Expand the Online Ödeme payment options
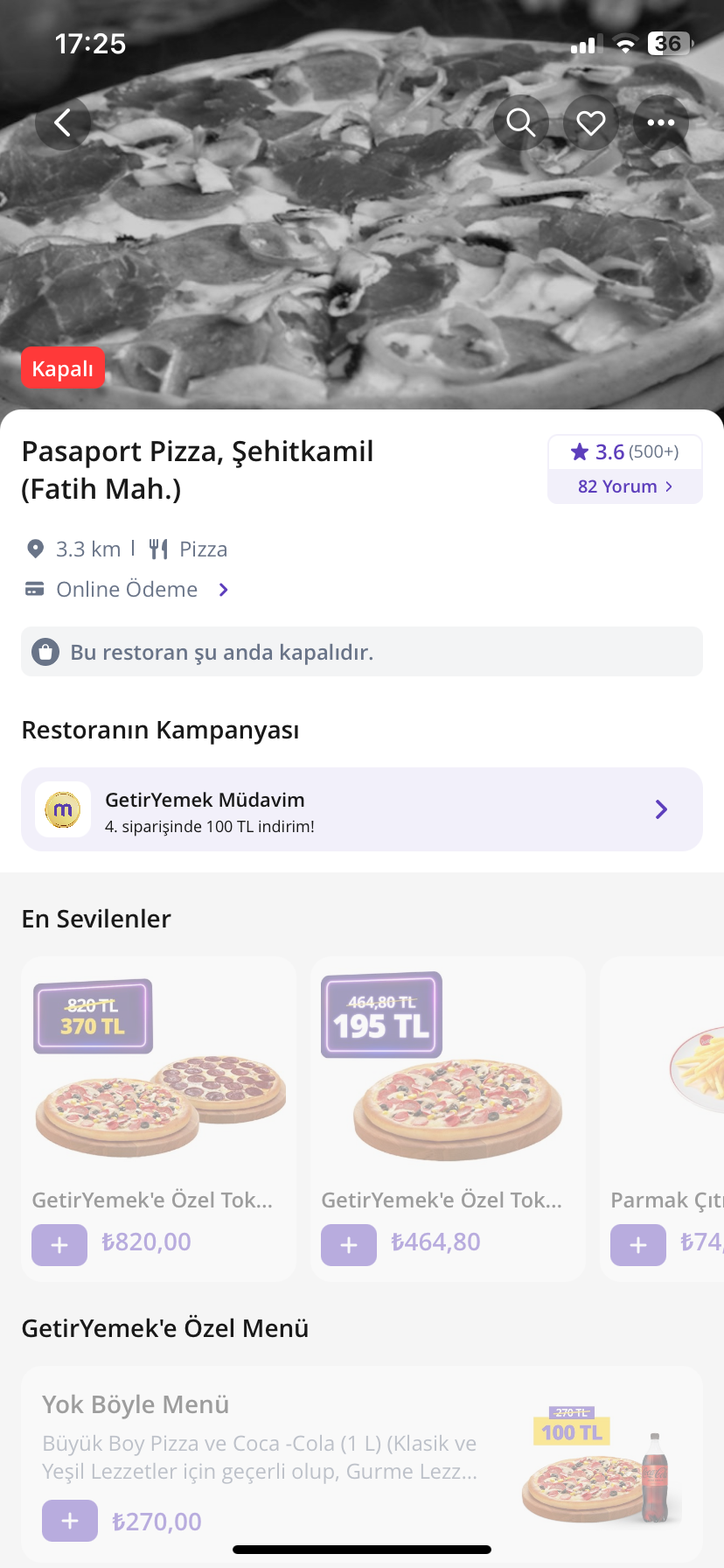The height and width of the screenshot is (1568, 724). point(224,590)
